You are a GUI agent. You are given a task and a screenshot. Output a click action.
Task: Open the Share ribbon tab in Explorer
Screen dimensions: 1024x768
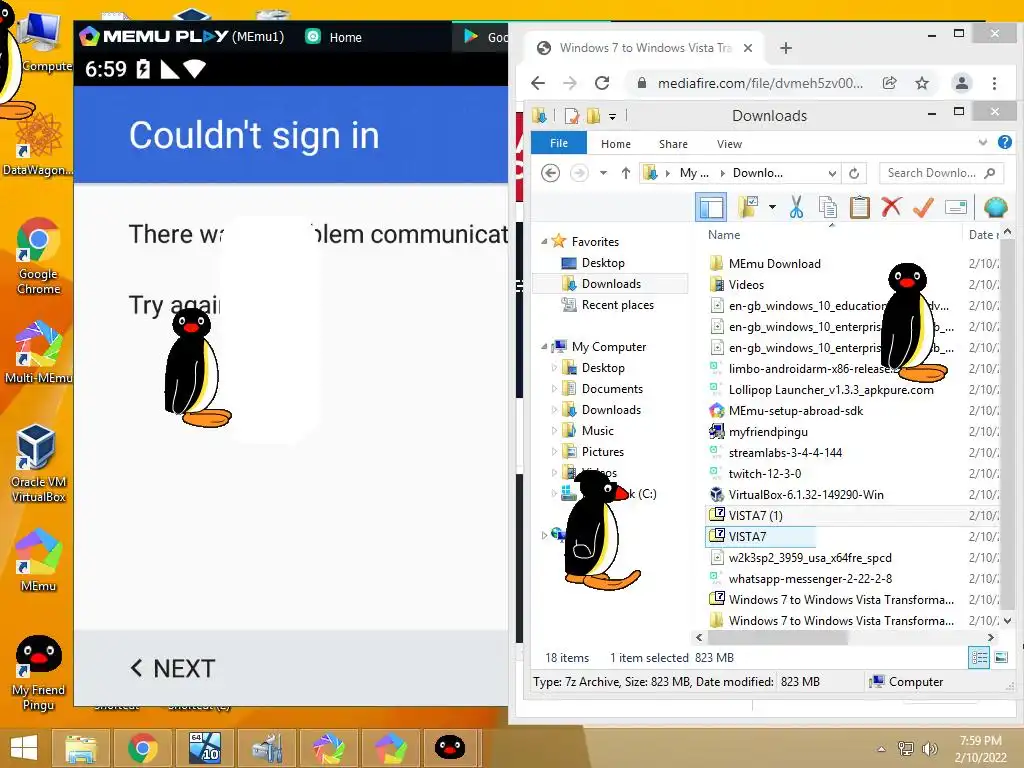point(673,144)
